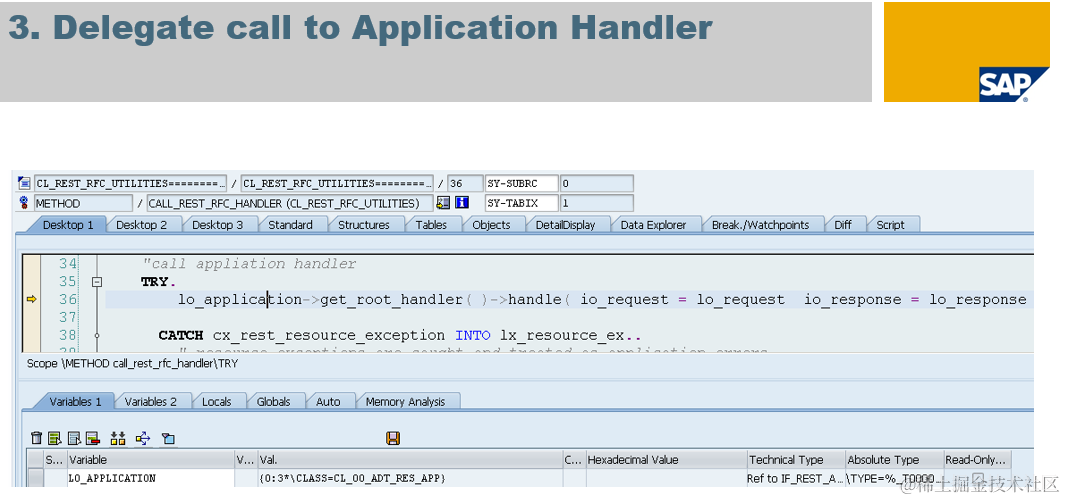The height and width of the screenshot is (501, 1066).
Task: Select the Variables 1 tab
Action: click(x=75, y=402)
